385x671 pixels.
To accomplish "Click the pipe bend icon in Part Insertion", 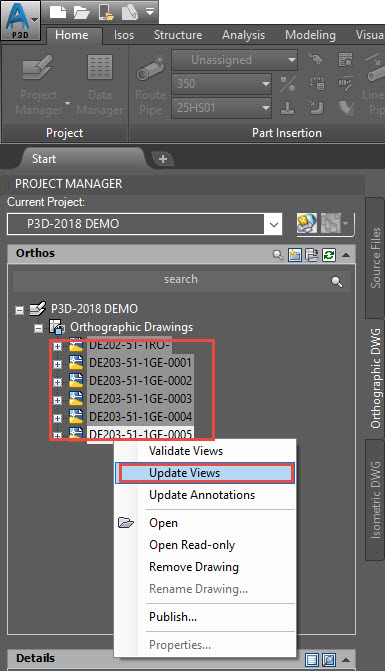I will (x=346, y=107).
